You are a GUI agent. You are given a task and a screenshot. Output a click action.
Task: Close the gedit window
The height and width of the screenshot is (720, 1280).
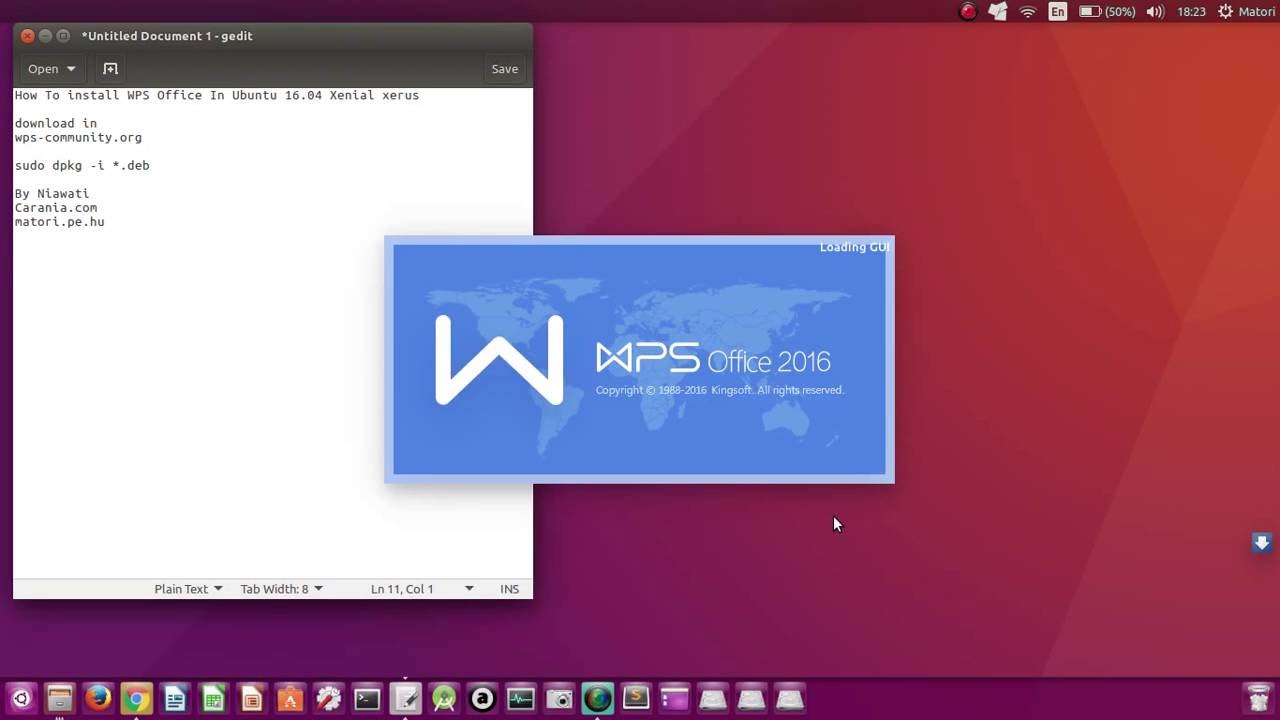click(27, 36)
